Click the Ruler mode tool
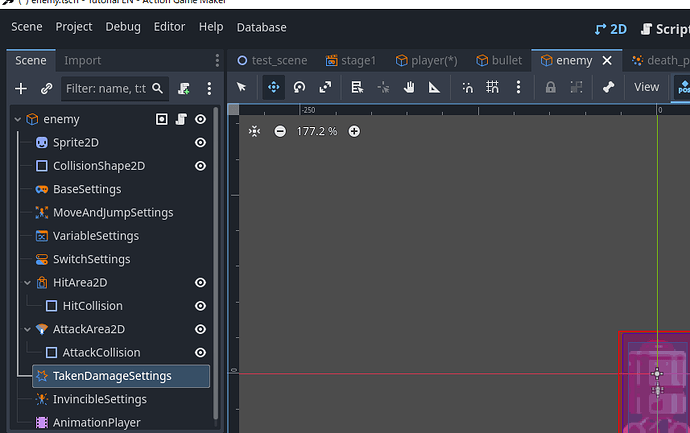Screen dimensions: 690x433 tap(434, 87)
